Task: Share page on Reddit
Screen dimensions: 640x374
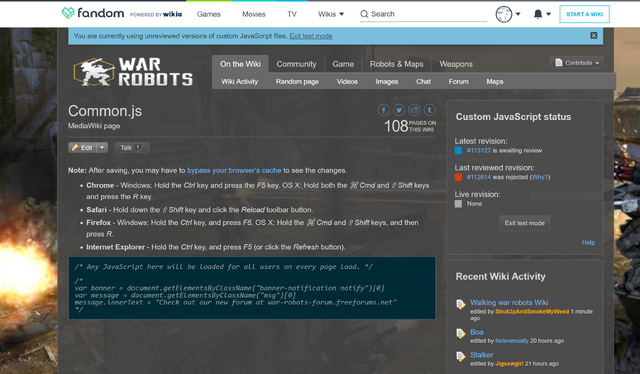Action: tap(414, 110)
